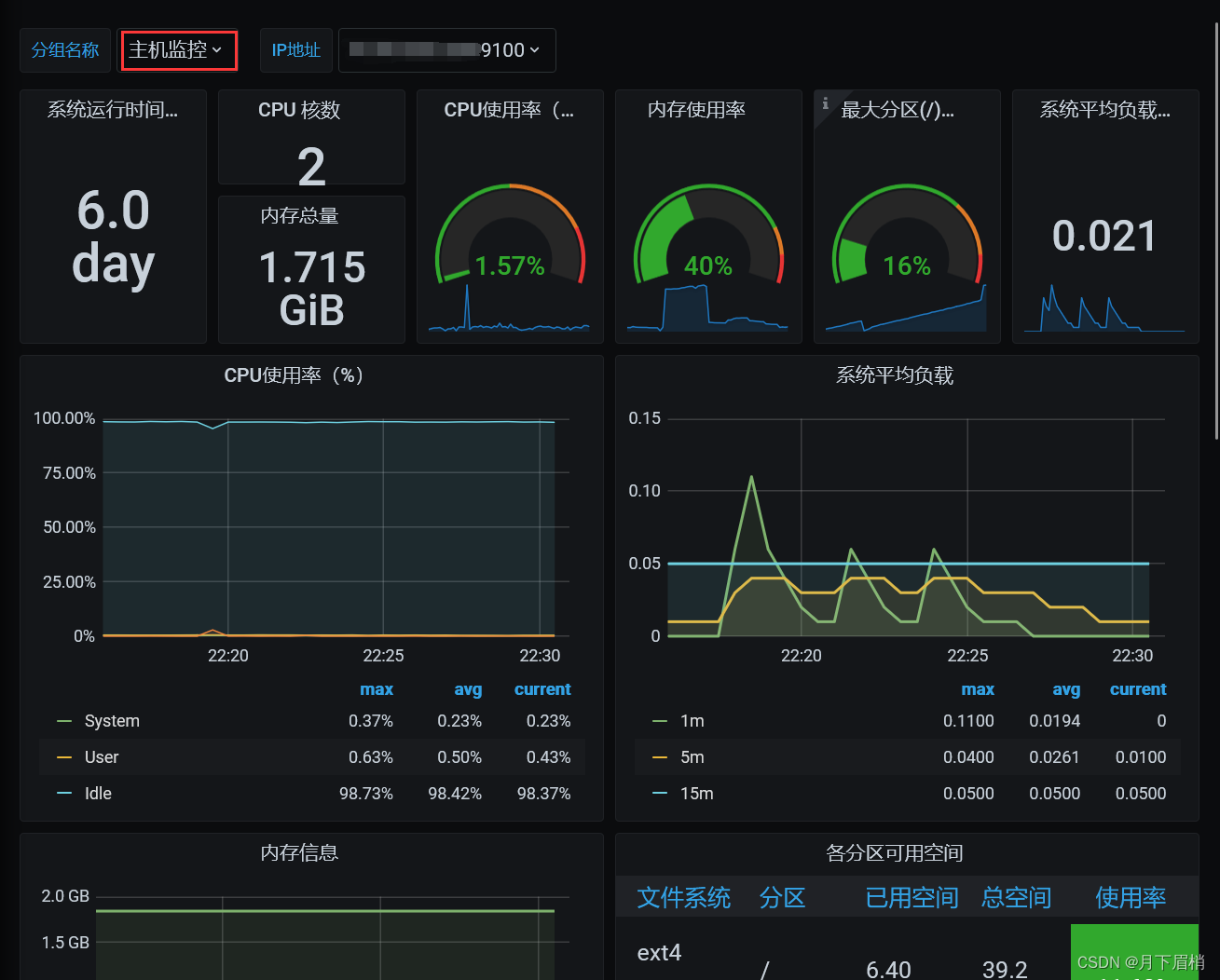This screenshot has height=980, width=1220.
Task: Toggle the 15m series in load legend
Action: pos(697,794)
